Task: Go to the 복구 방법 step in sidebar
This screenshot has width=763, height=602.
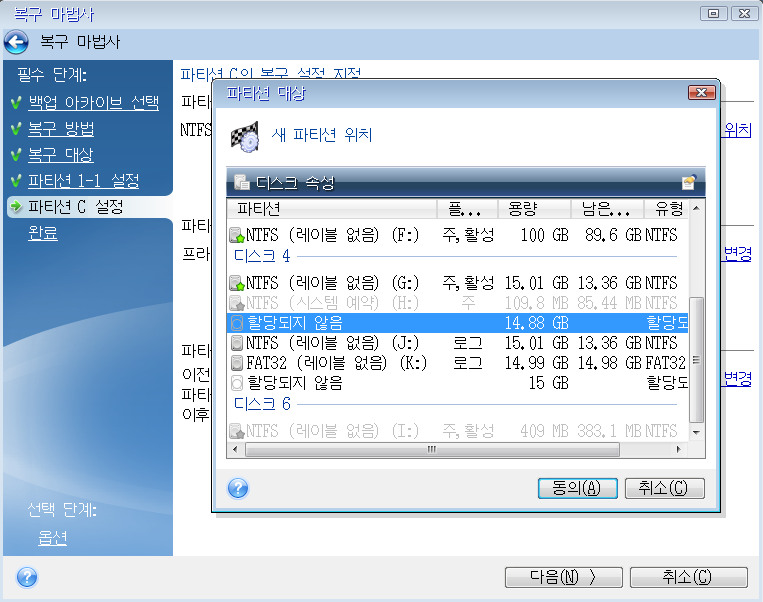Action: [x=61, y=129]
